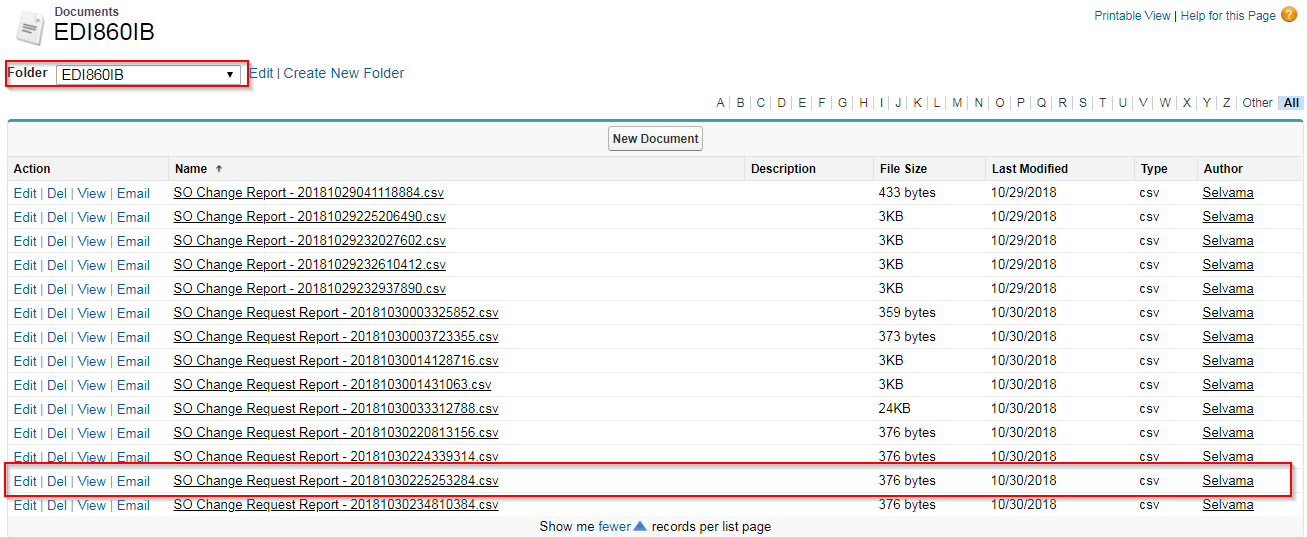Image resolution: width=1307 pixels, height=537 pixels.
Task: Click the 433 bytes file size cell
Action: click(907, 192)
